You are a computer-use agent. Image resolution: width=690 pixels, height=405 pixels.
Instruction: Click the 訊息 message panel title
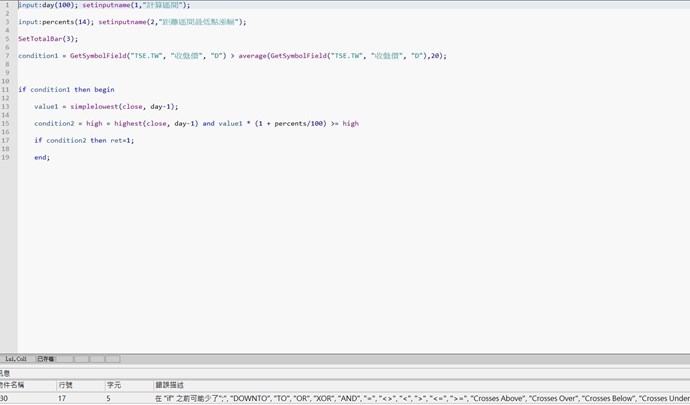coord(5,373)
